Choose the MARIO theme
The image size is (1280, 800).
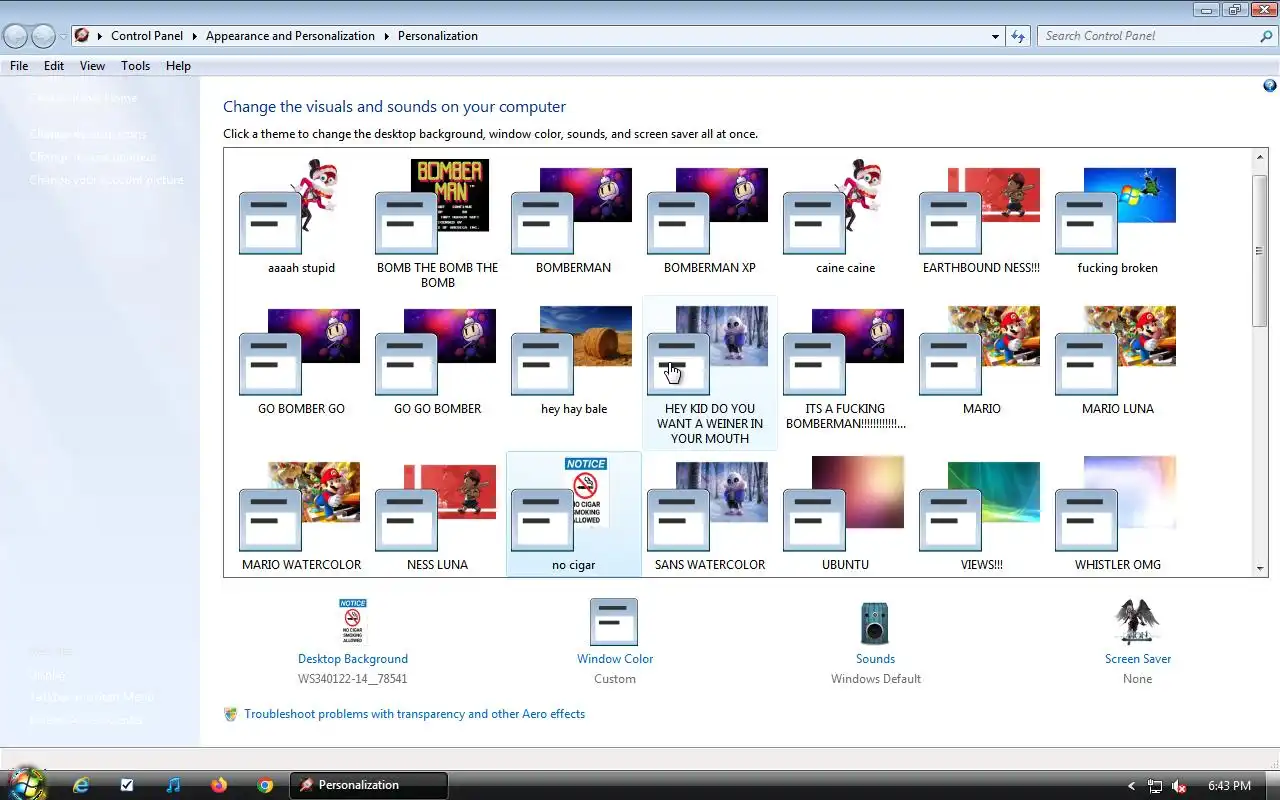(981, 360)
